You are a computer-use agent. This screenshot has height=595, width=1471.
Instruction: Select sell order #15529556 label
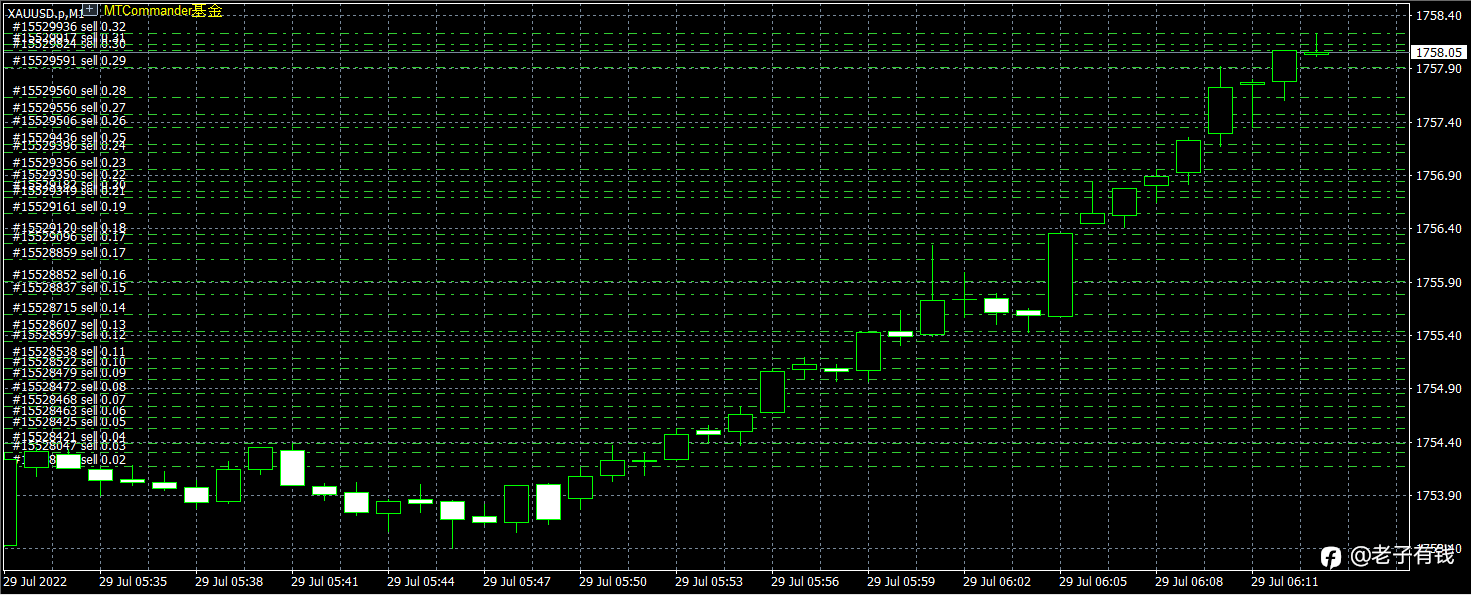click(69, 108)
